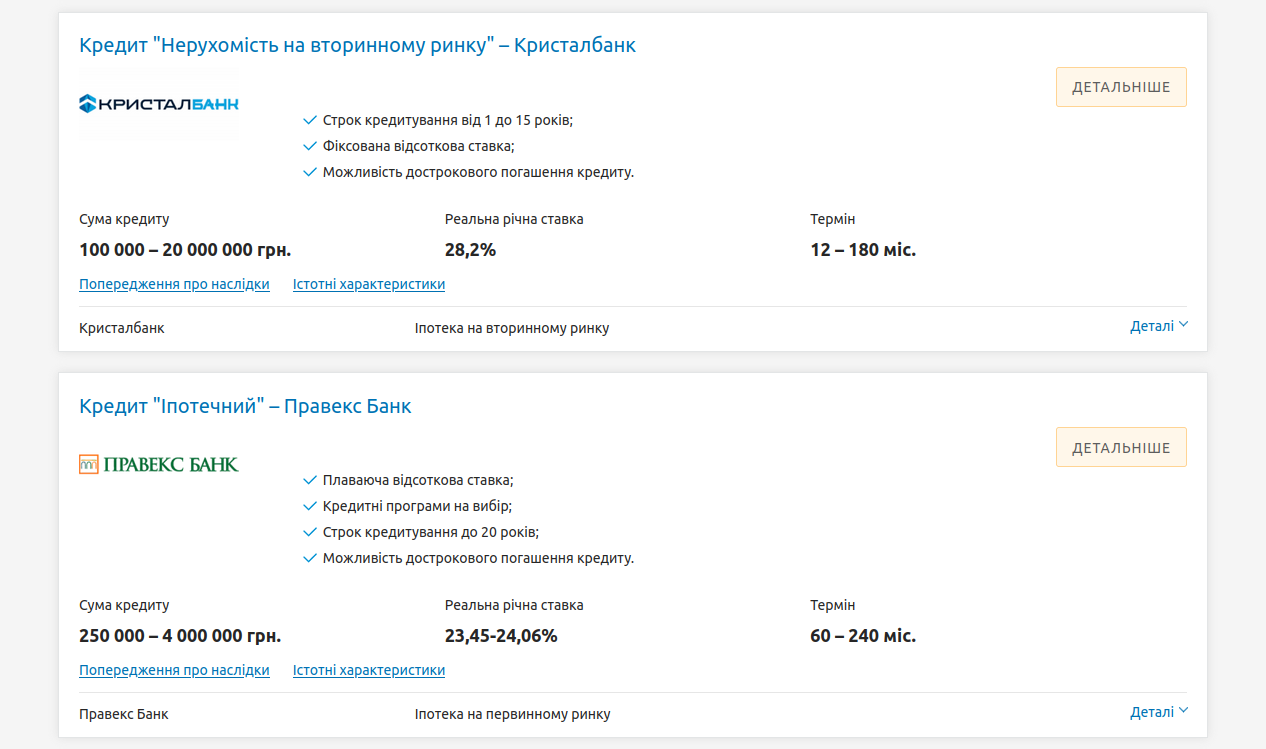Click checkmark icon beside Строк кредитування до 20 років
The width and height of the screenshot is (1266, 749).
[310, 532]
